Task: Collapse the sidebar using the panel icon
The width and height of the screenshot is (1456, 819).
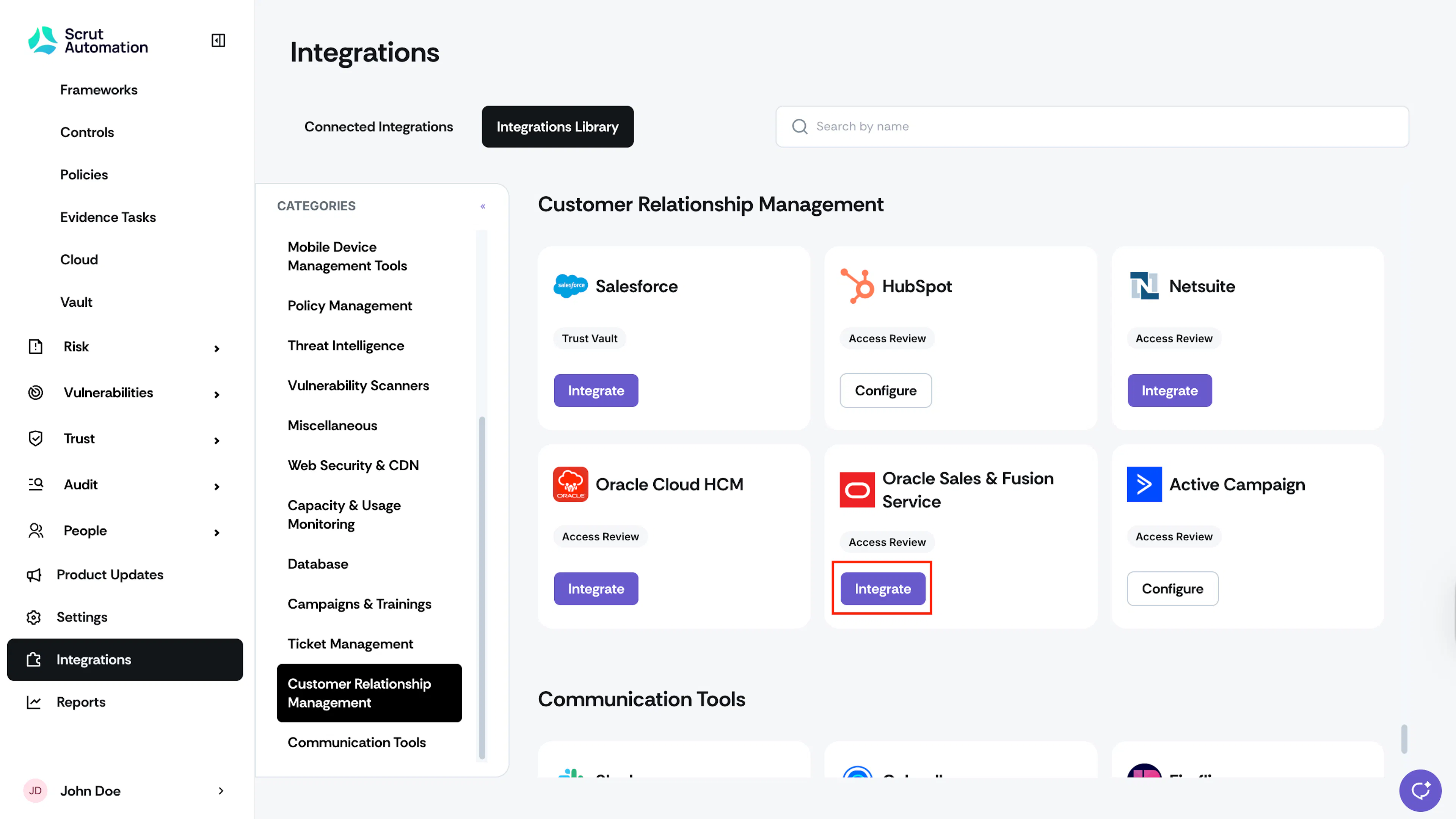Action: click(x=218, y=41)
